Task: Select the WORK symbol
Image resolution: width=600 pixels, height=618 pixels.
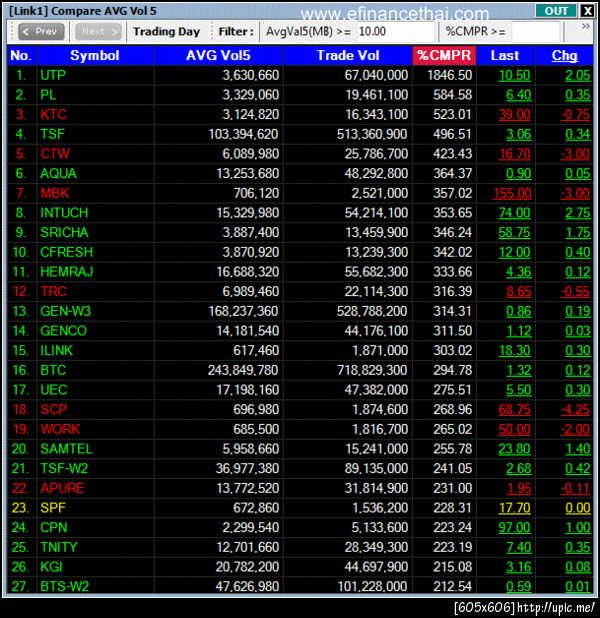Action: click(x=60, y=429)
